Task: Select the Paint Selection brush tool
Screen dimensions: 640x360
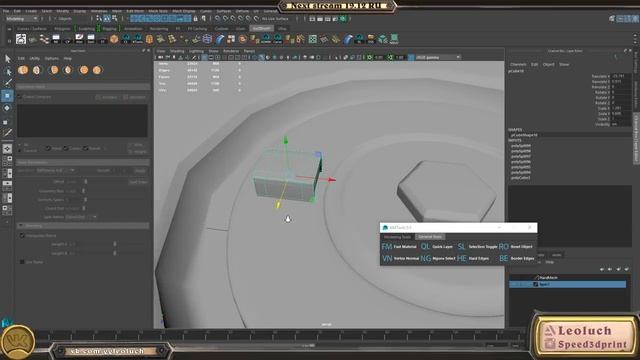Action: (7, 83)
